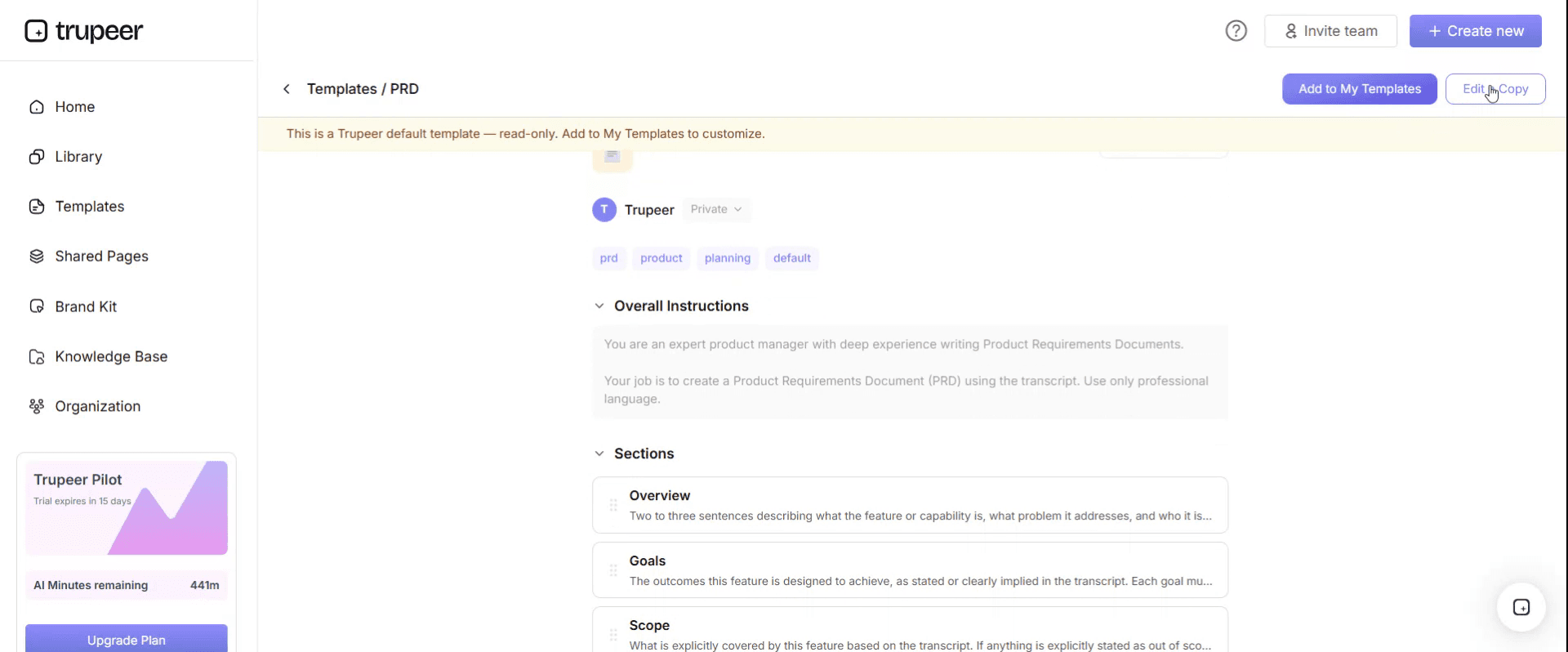Click the Brand Kit icon
This screenshot has width=1568, height=652.
point(37,306)
